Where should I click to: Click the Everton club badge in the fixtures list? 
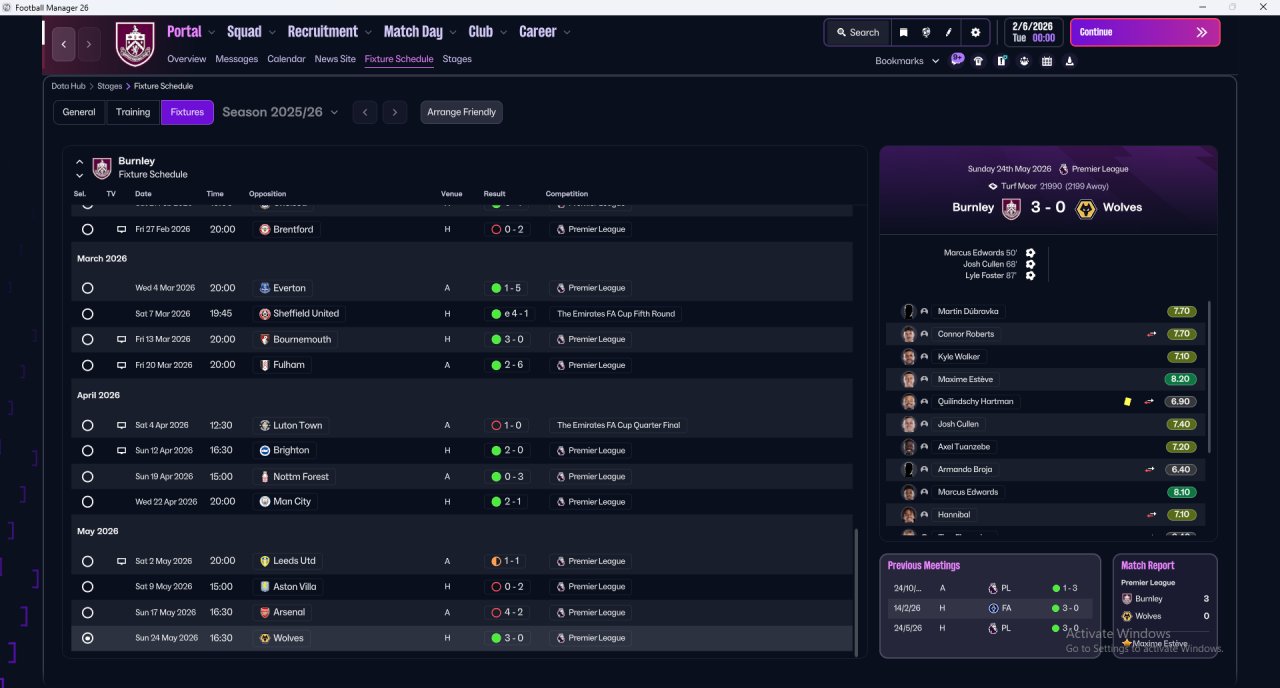click(265, 288)
